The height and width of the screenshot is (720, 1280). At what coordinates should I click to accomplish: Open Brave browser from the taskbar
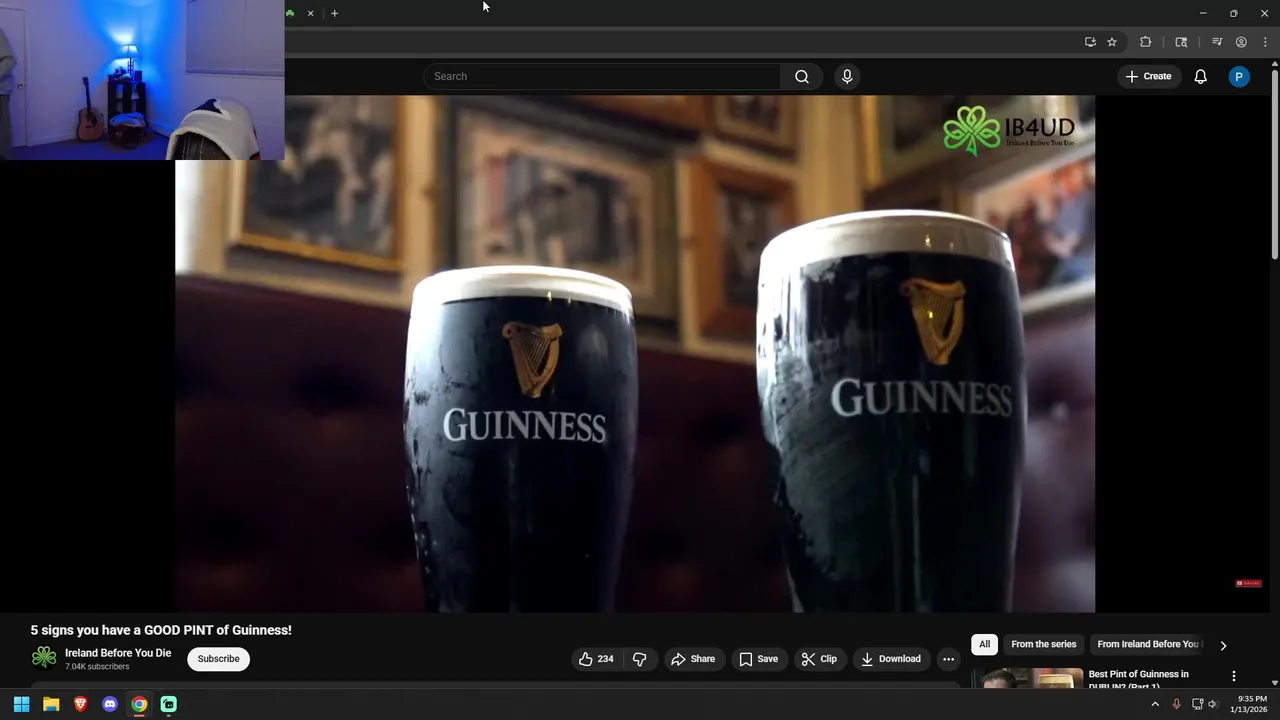tap(80, 704)
